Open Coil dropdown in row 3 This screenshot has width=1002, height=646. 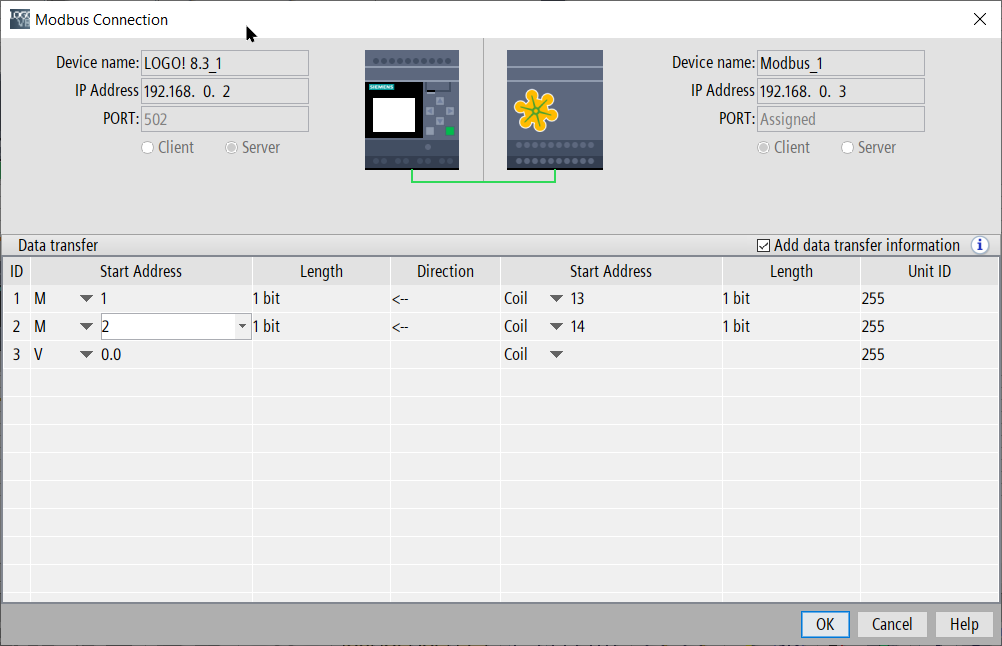(x=556, y=355)
